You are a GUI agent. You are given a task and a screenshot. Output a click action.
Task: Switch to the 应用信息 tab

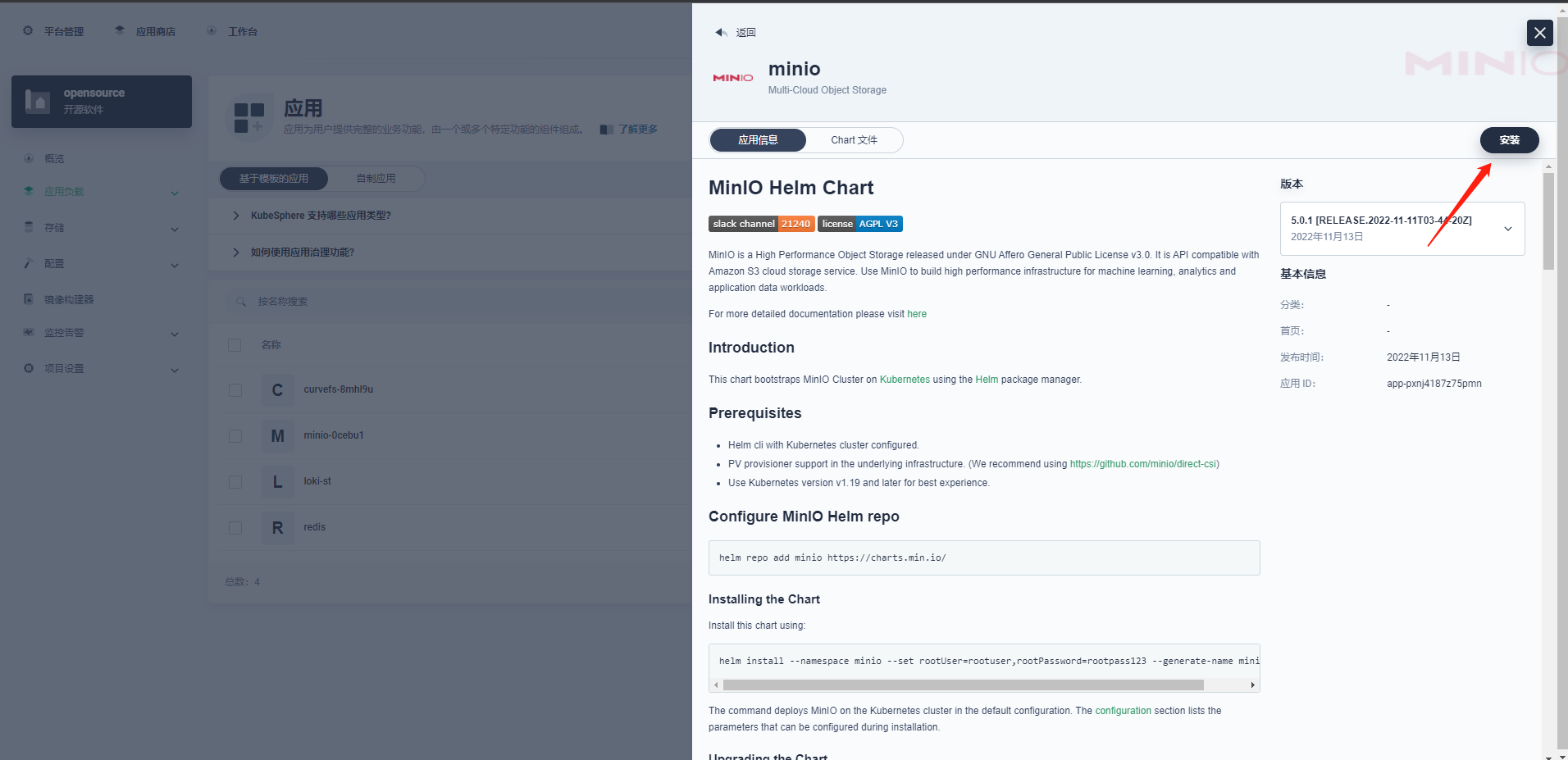[758, 140]
